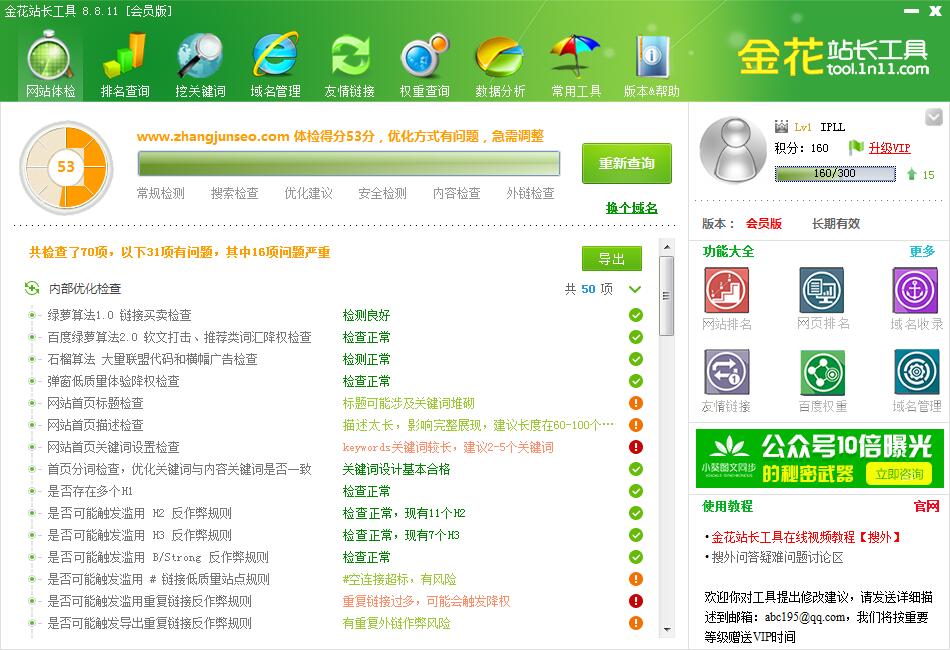
Task: Launch 网站排名 feature icon
Action: point(726,290)
